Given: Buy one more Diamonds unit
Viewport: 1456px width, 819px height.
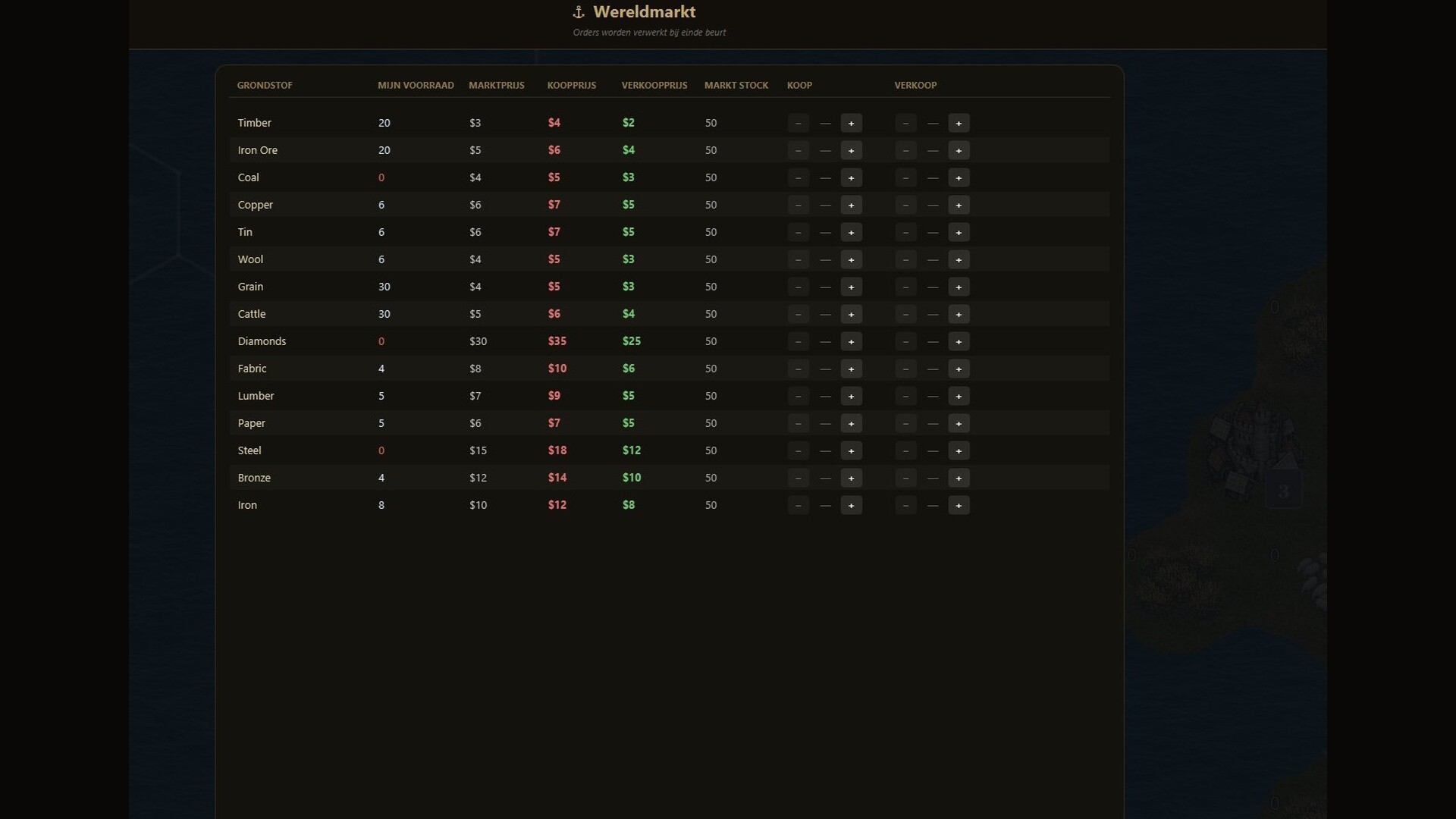Looking at the screenshot, I should [x=851, y=341].
